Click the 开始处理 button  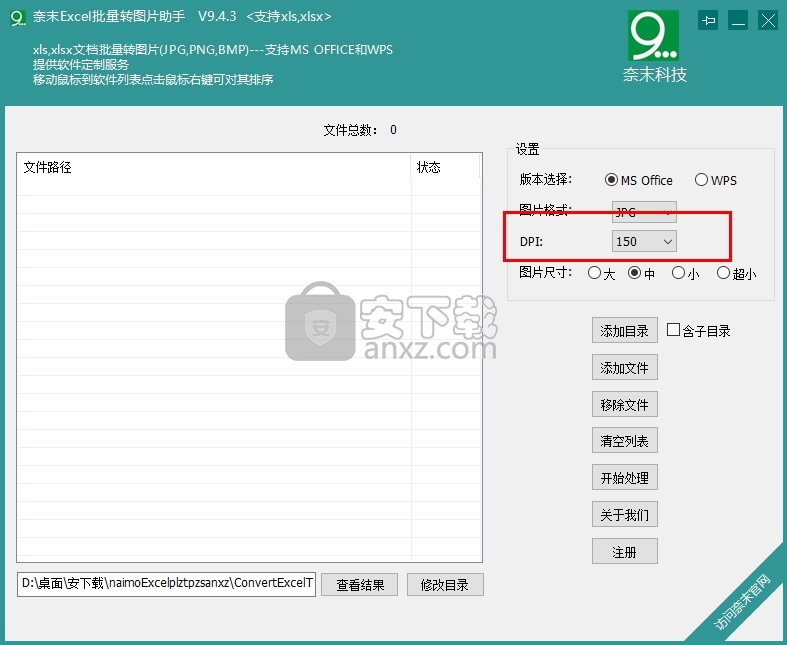(x=624, y=477)
